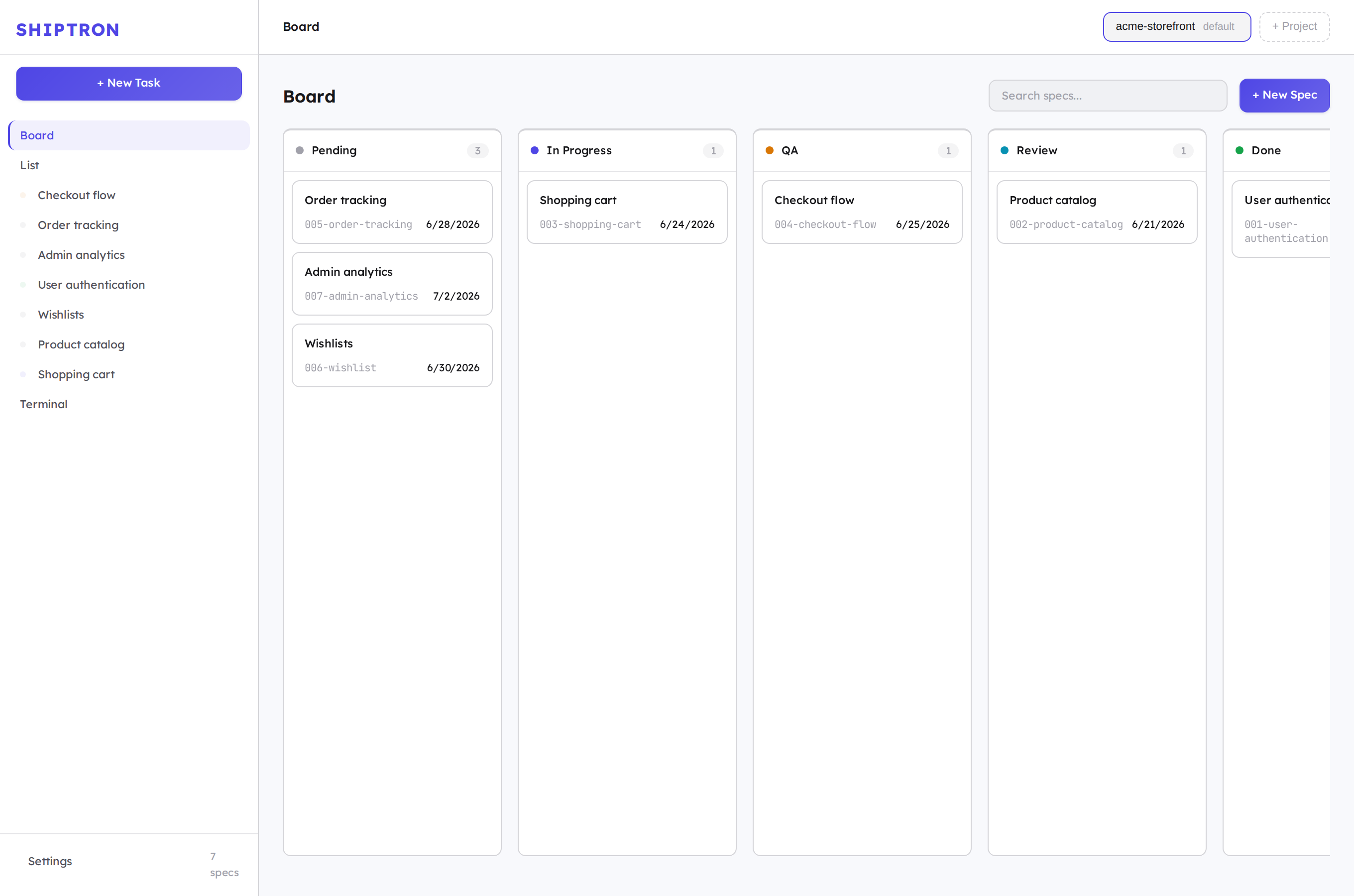1354x896 pixels.
Task: Click the Board breadcrumb in top bar
Action: [301, 27]
